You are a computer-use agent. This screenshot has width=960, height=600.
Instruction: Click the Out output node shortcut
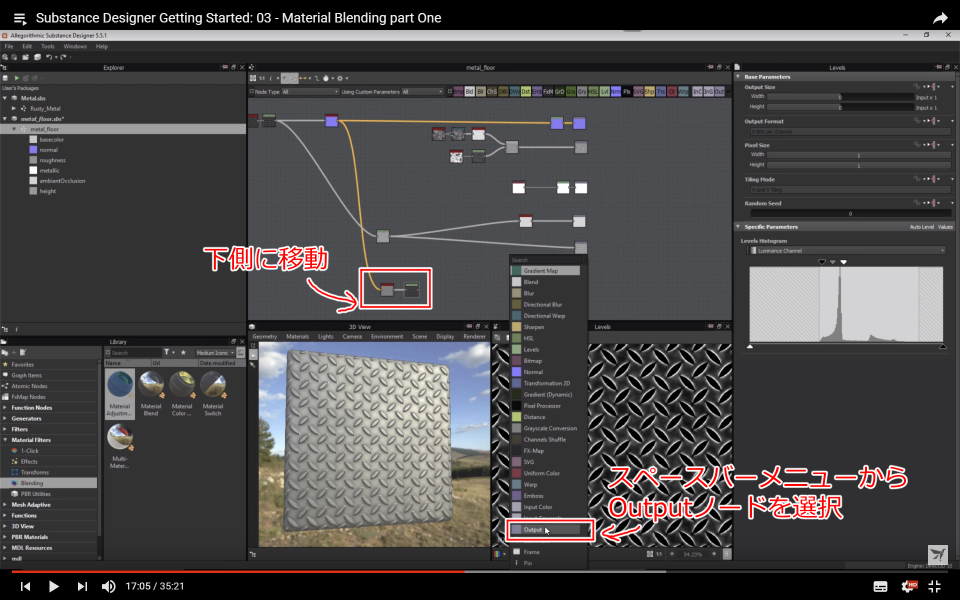[x=719, y=92]
